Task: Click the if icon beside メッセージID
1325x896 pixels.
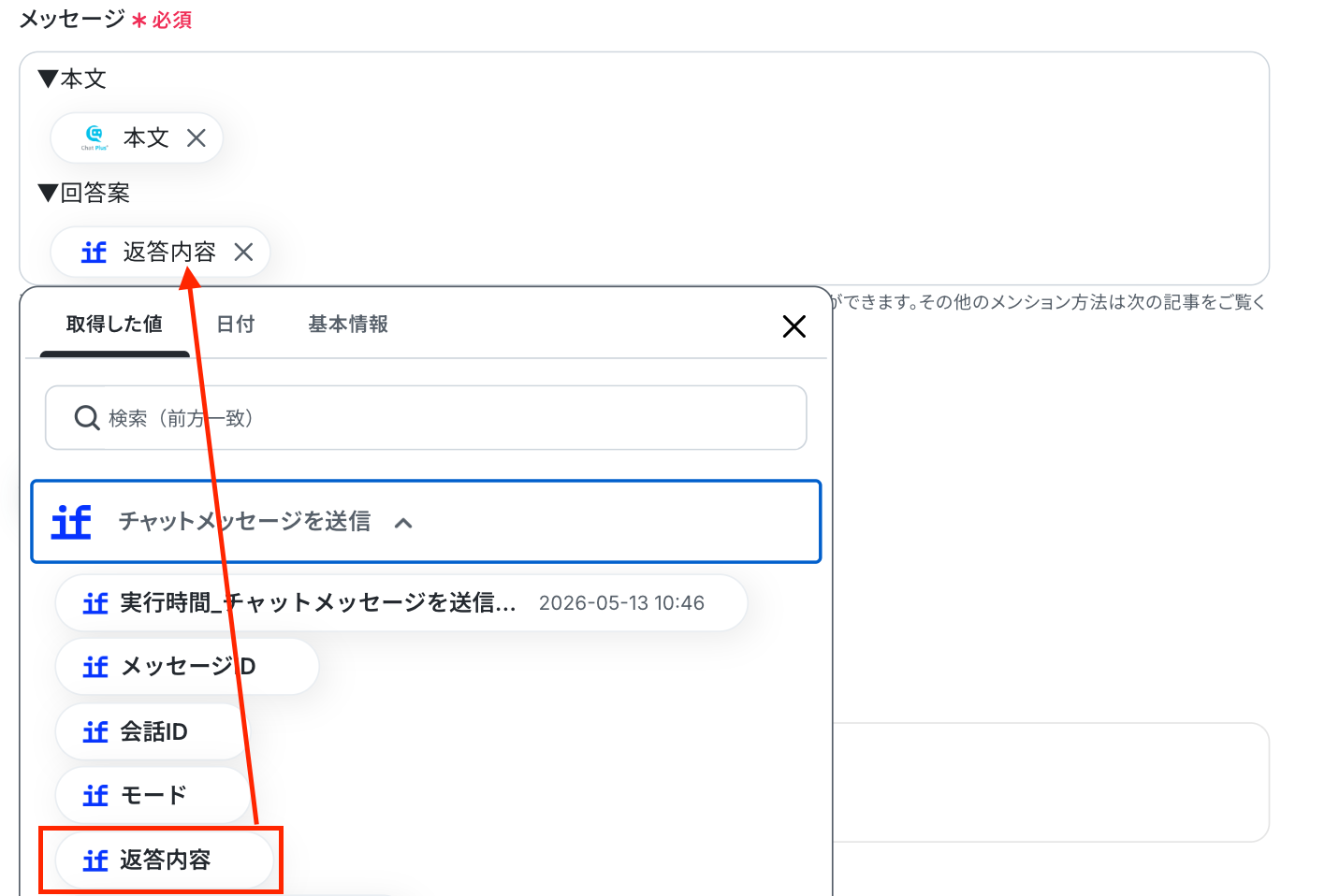Action: [x=95, y=667]
